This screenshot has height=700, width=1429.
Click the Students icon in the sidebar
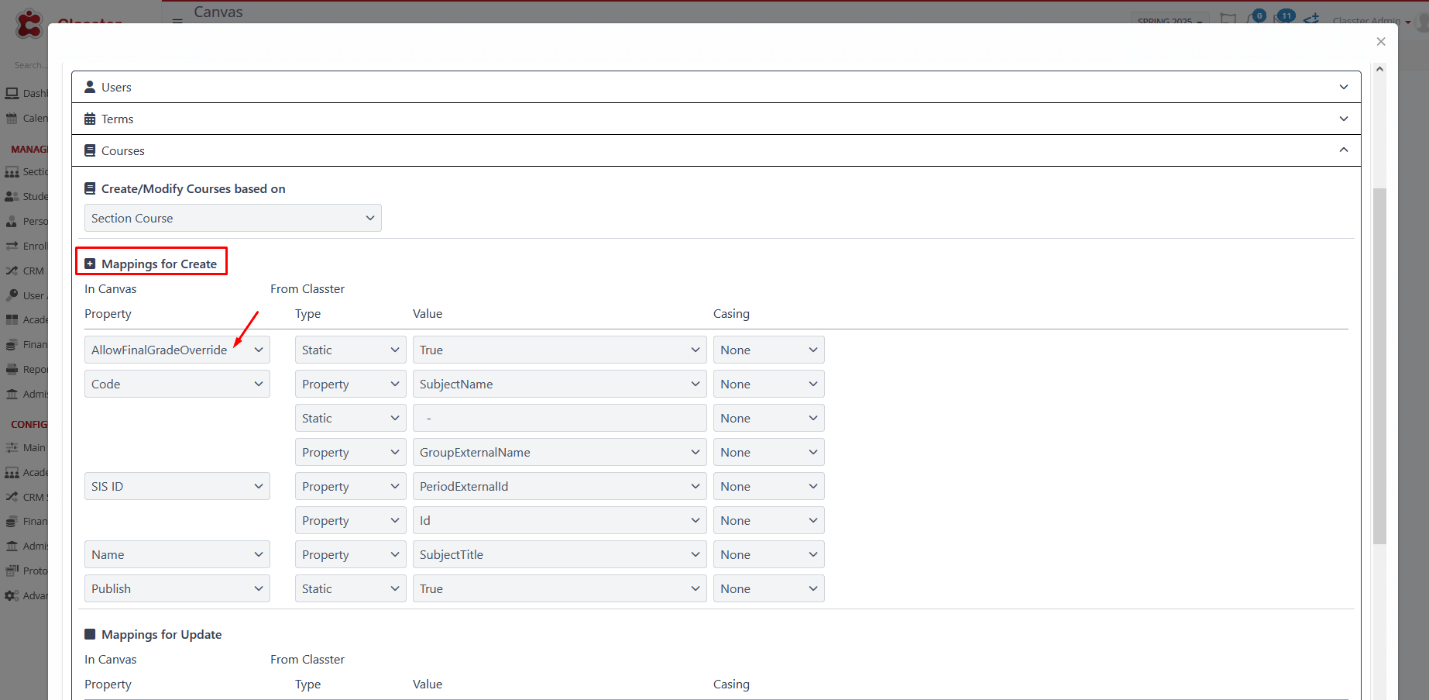[x=12, y=197]
